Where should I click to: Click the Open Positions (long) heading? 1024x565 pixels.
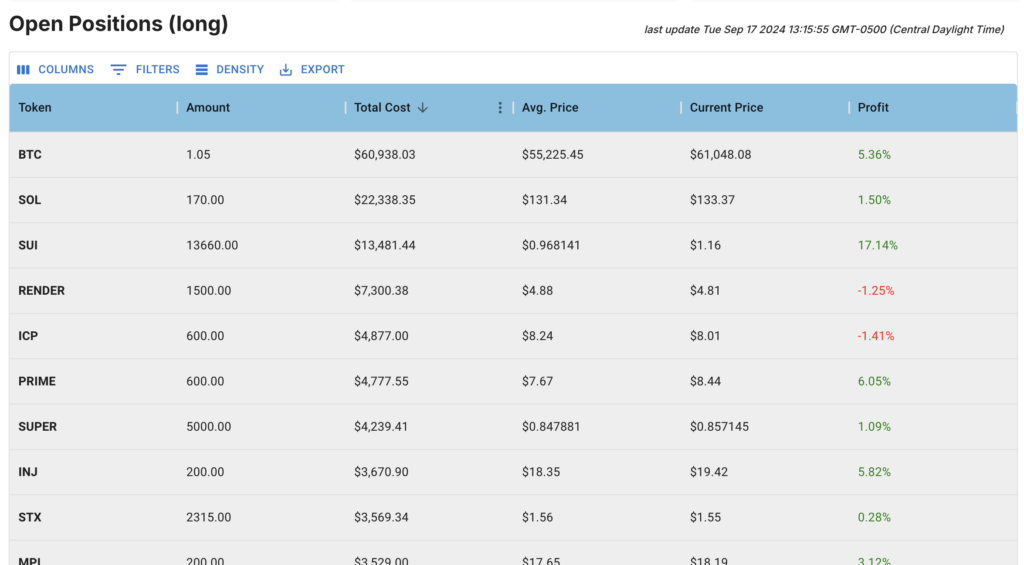pos(119,24)
